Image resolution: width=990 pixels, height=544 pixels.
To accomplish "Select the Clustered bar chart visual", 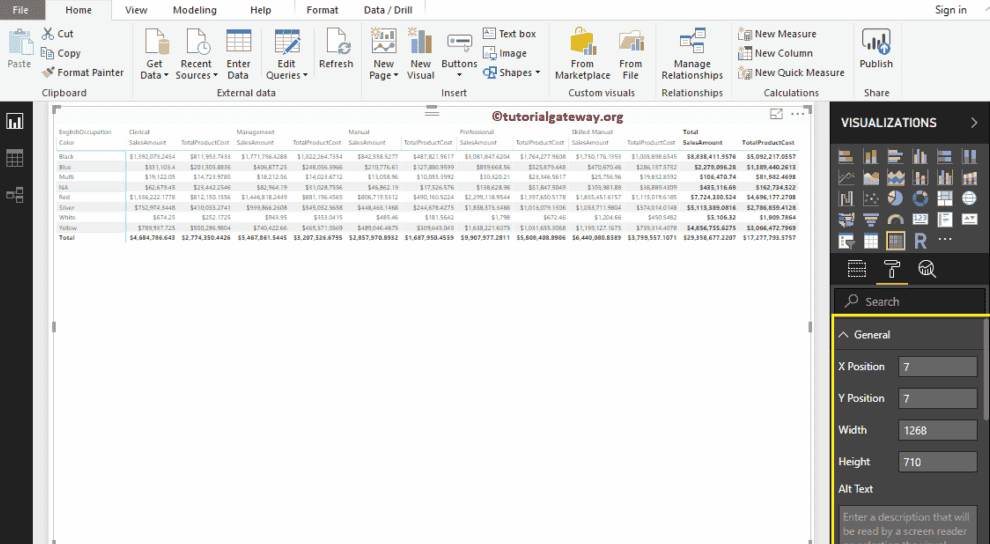I will [x=895, y=157].
